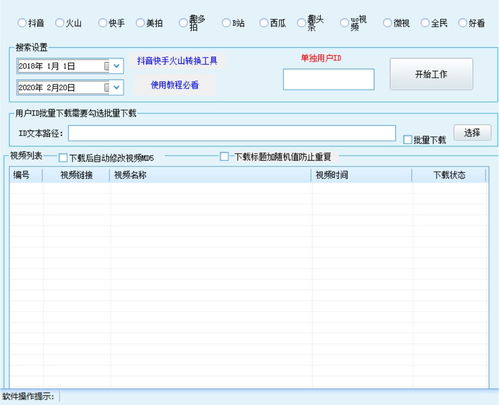Pick the uc视频 radio option
This screenshot has width=499, height=405.
344,23
